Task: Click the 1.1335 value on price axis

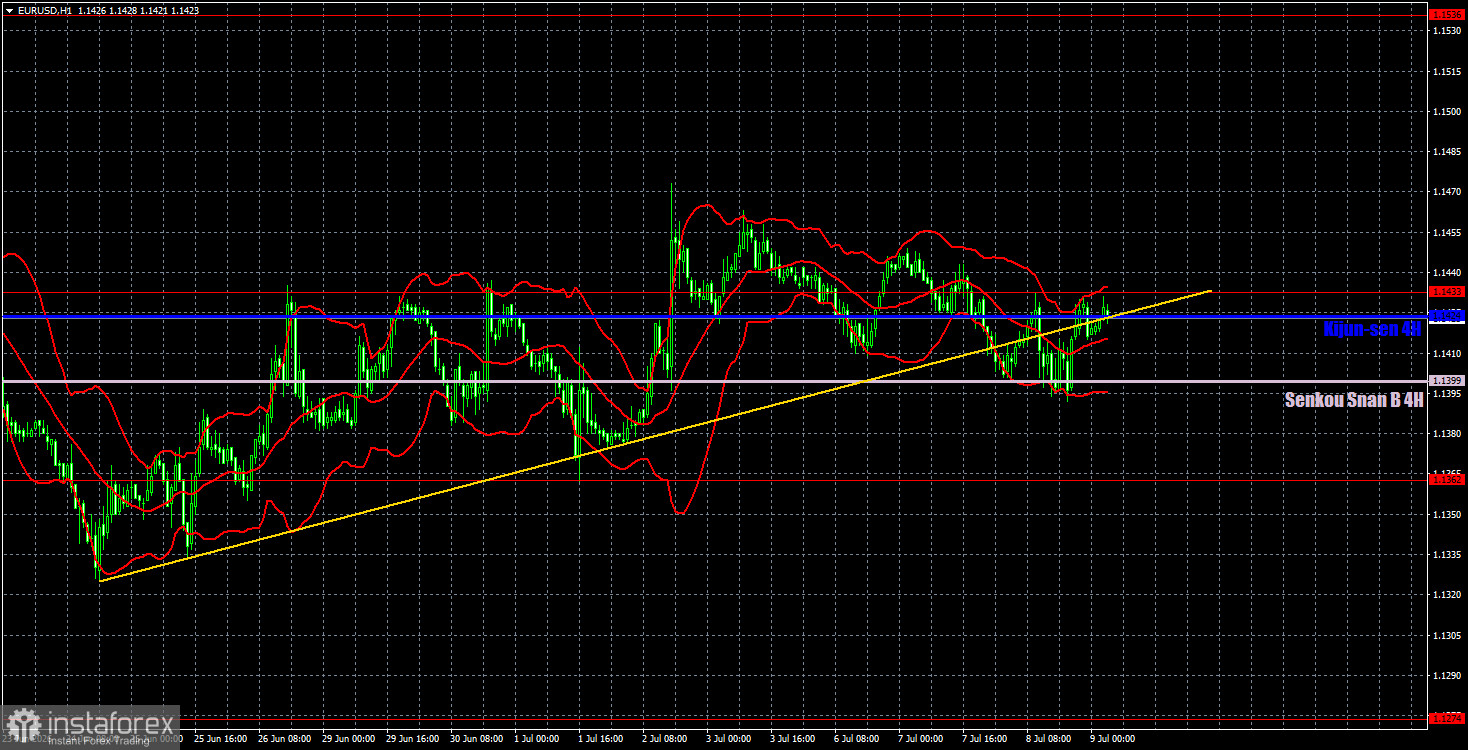Action: (x=1447, y=555)
